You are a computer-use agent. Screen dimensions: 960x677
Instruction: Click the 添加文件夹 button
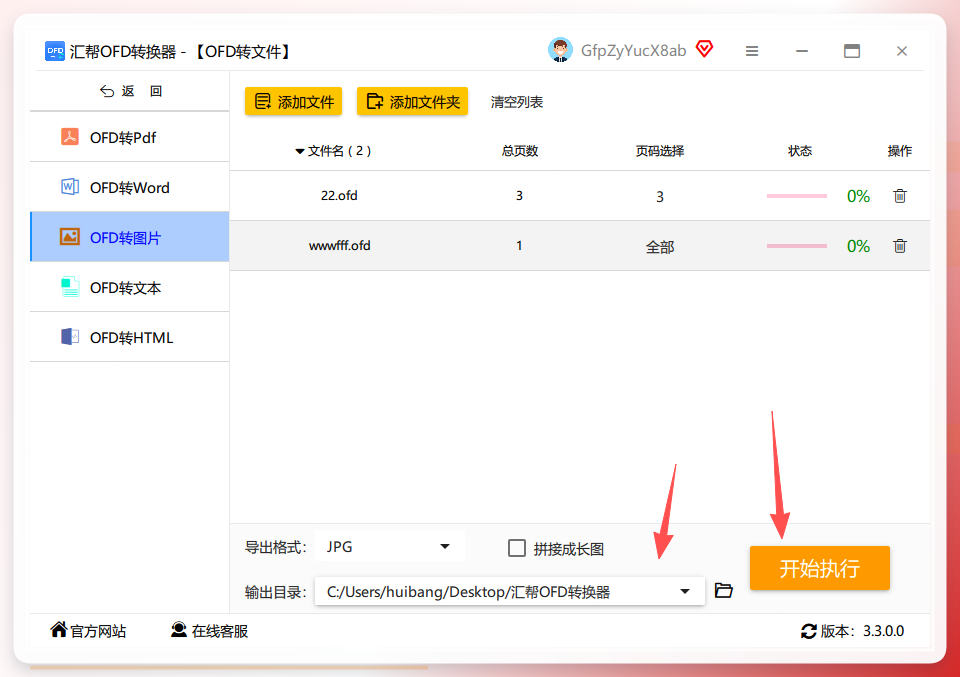click(413, 102)
